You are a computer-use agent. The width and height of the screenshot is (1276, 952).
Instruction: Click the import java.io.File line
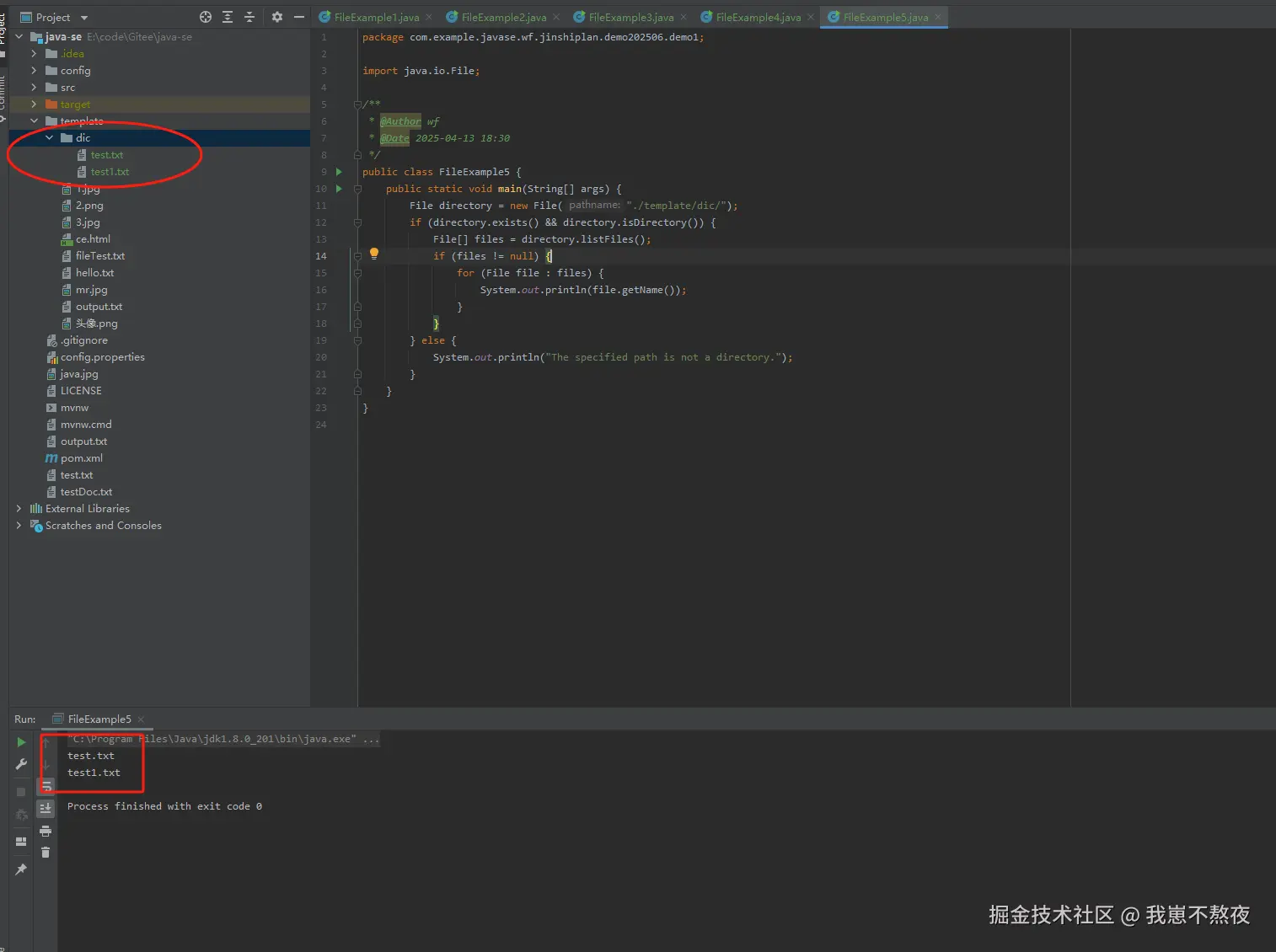(421, 71)
